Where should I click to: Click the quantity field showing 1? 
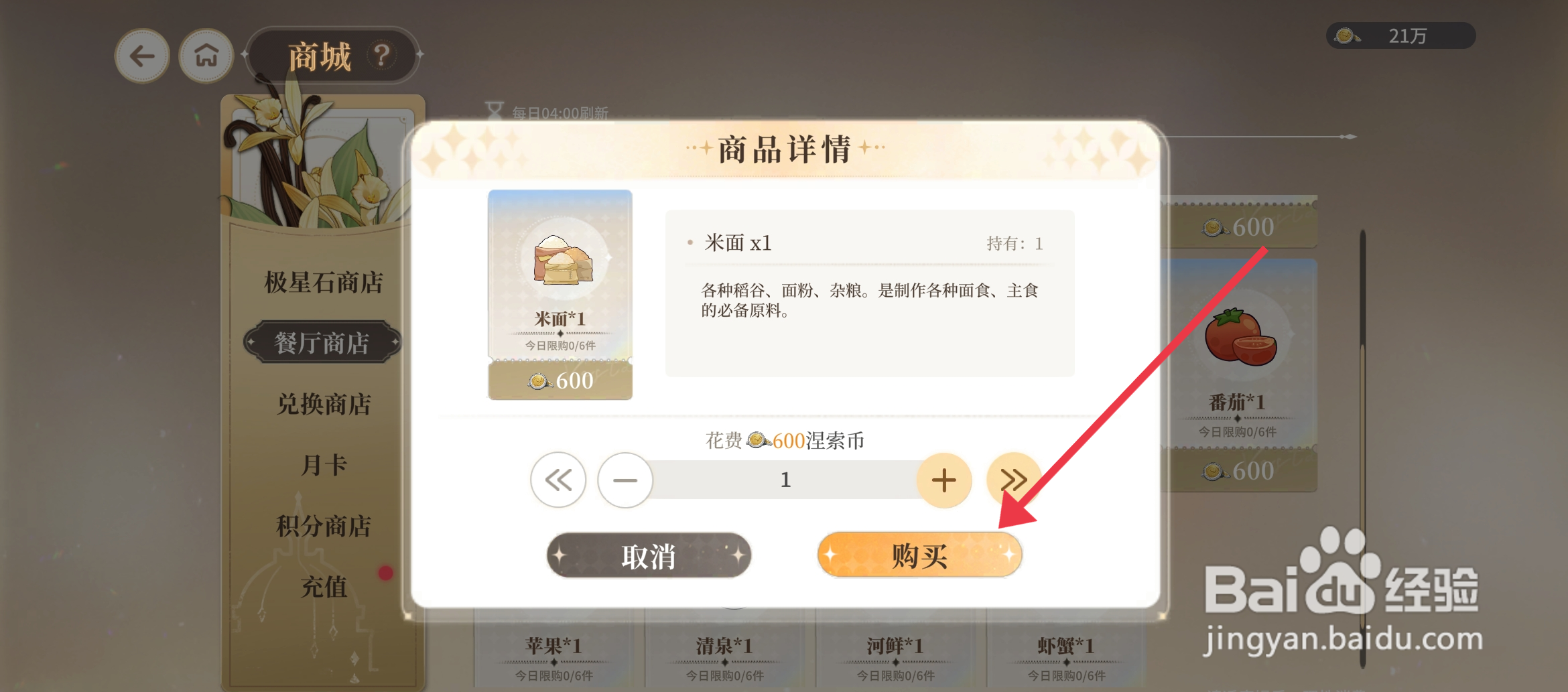tap(785, 480)
